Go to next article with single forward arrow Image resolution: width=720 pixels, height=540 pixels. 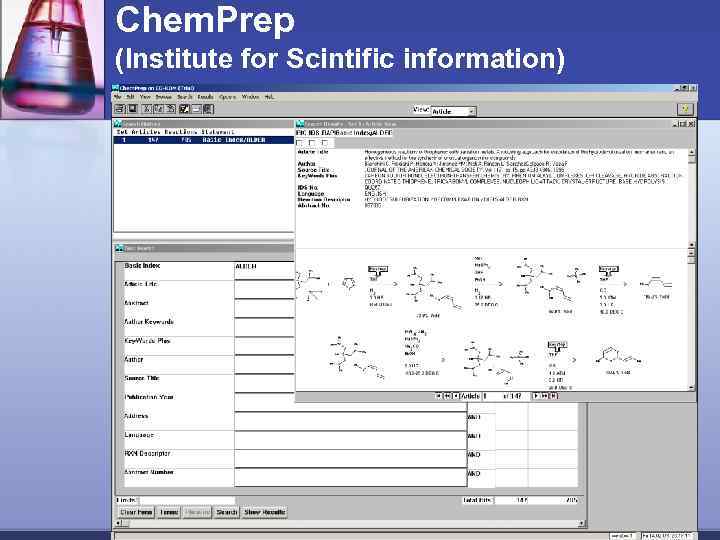point(535,396)
